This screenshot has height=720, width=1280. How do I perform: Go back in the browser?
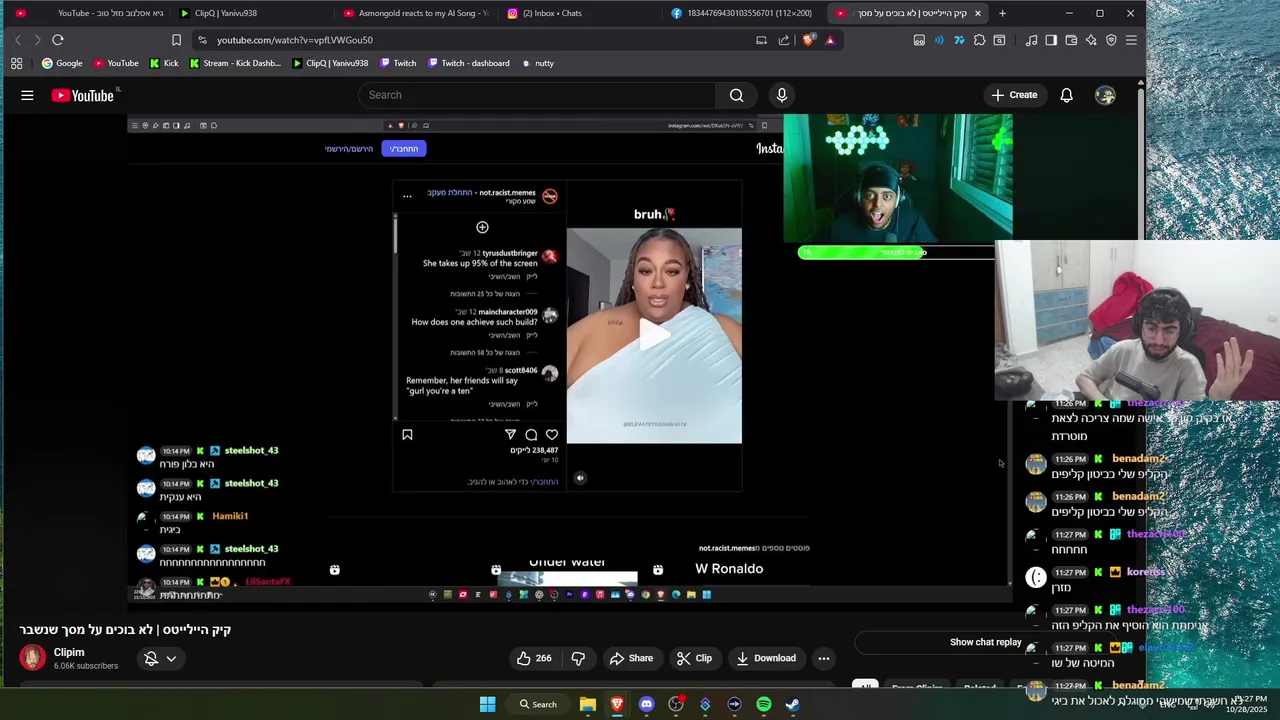pyautogui.click(x=17, y=40)
